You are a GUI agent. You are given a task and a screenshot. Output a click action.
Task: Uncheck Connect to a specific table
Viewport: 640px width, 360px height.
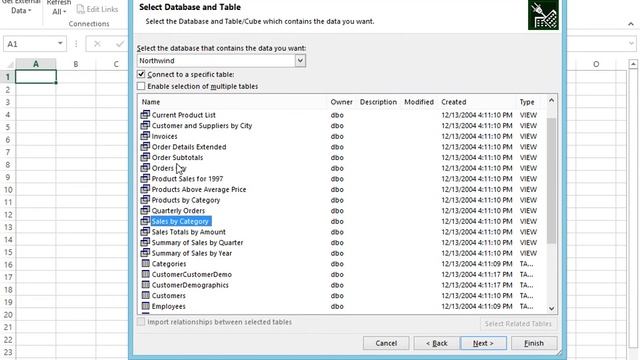point(141,74)
